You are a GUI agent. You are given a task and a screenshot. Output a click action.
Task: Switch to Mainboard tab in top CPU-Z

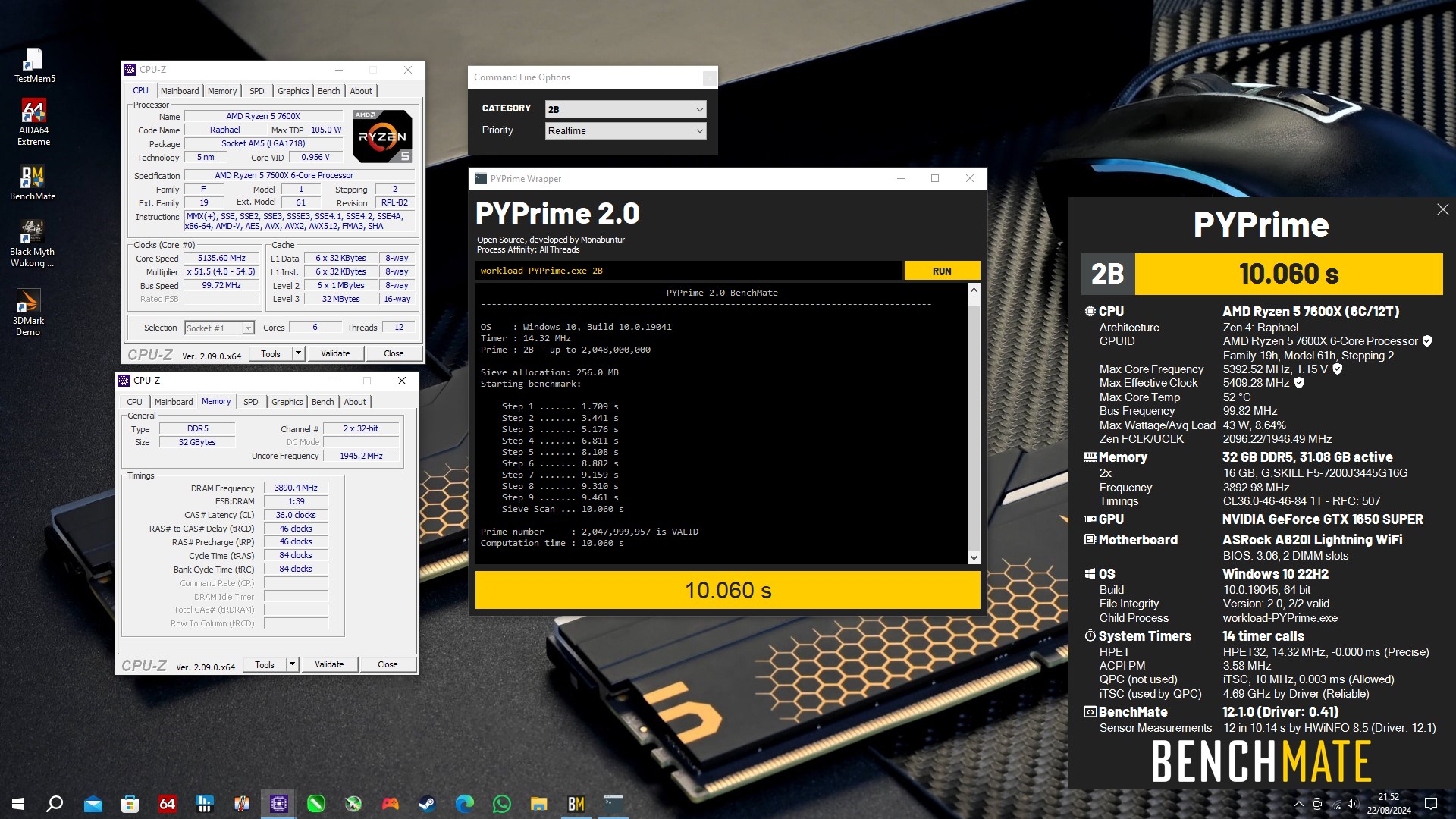click(180, 90)
